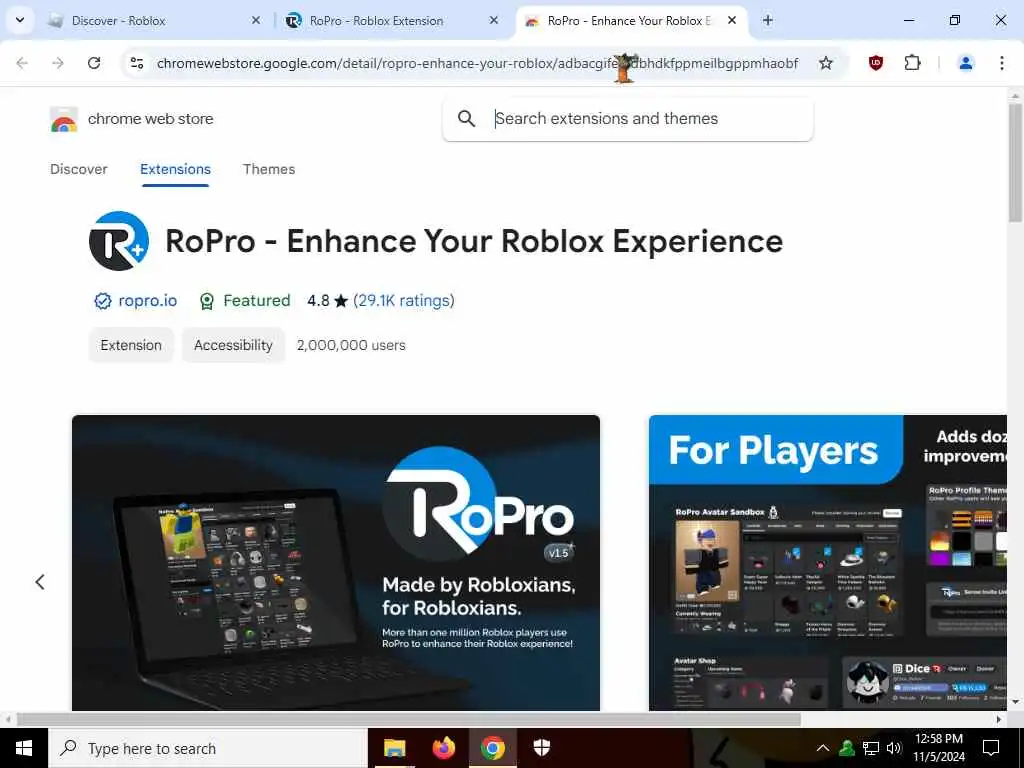Open Windows Security from the taskbar
Image resolution: width=1024 pixels, height=768 pixels.
click(541, 748)
